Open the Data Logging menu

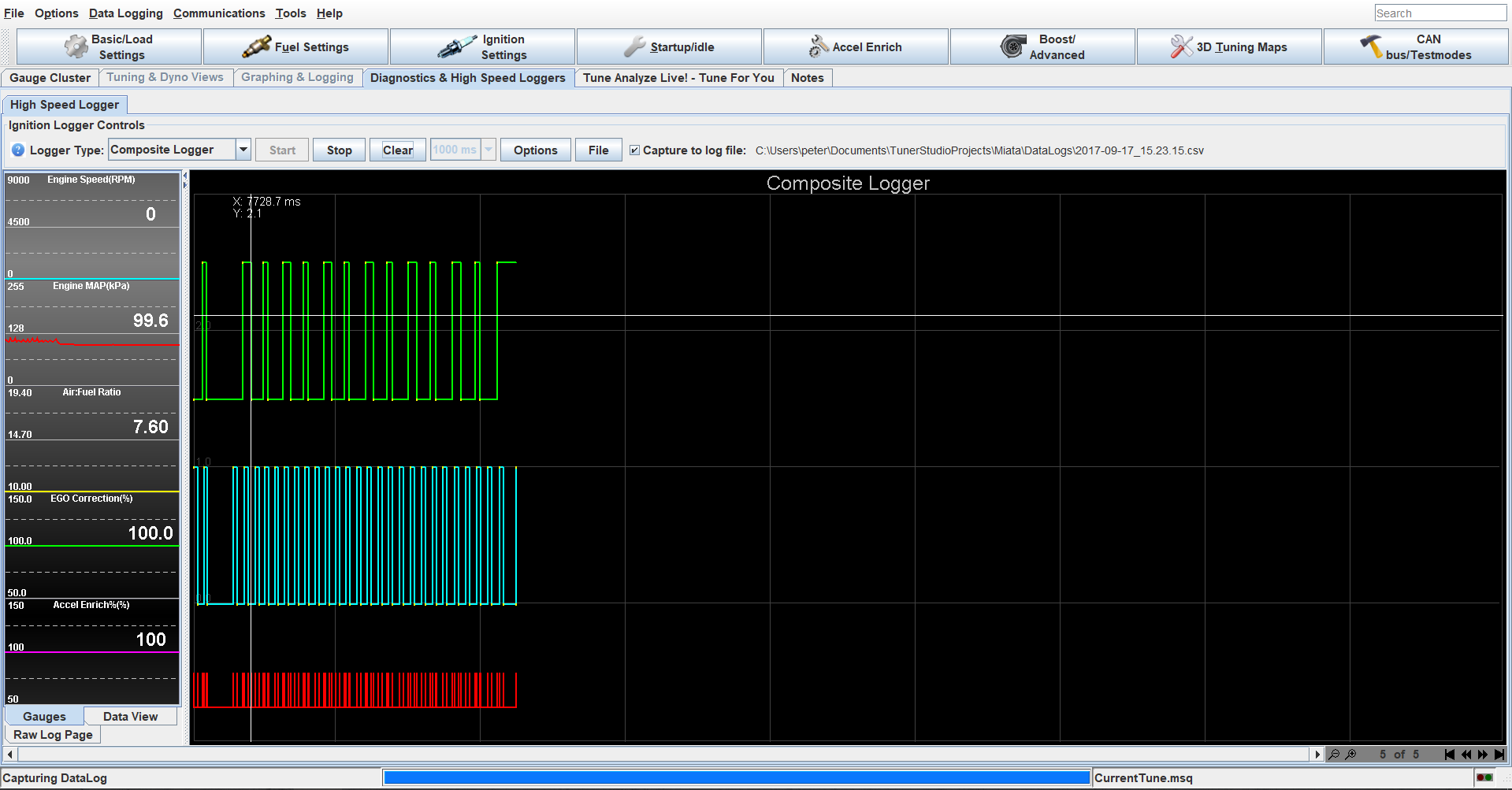click(125, 13)
